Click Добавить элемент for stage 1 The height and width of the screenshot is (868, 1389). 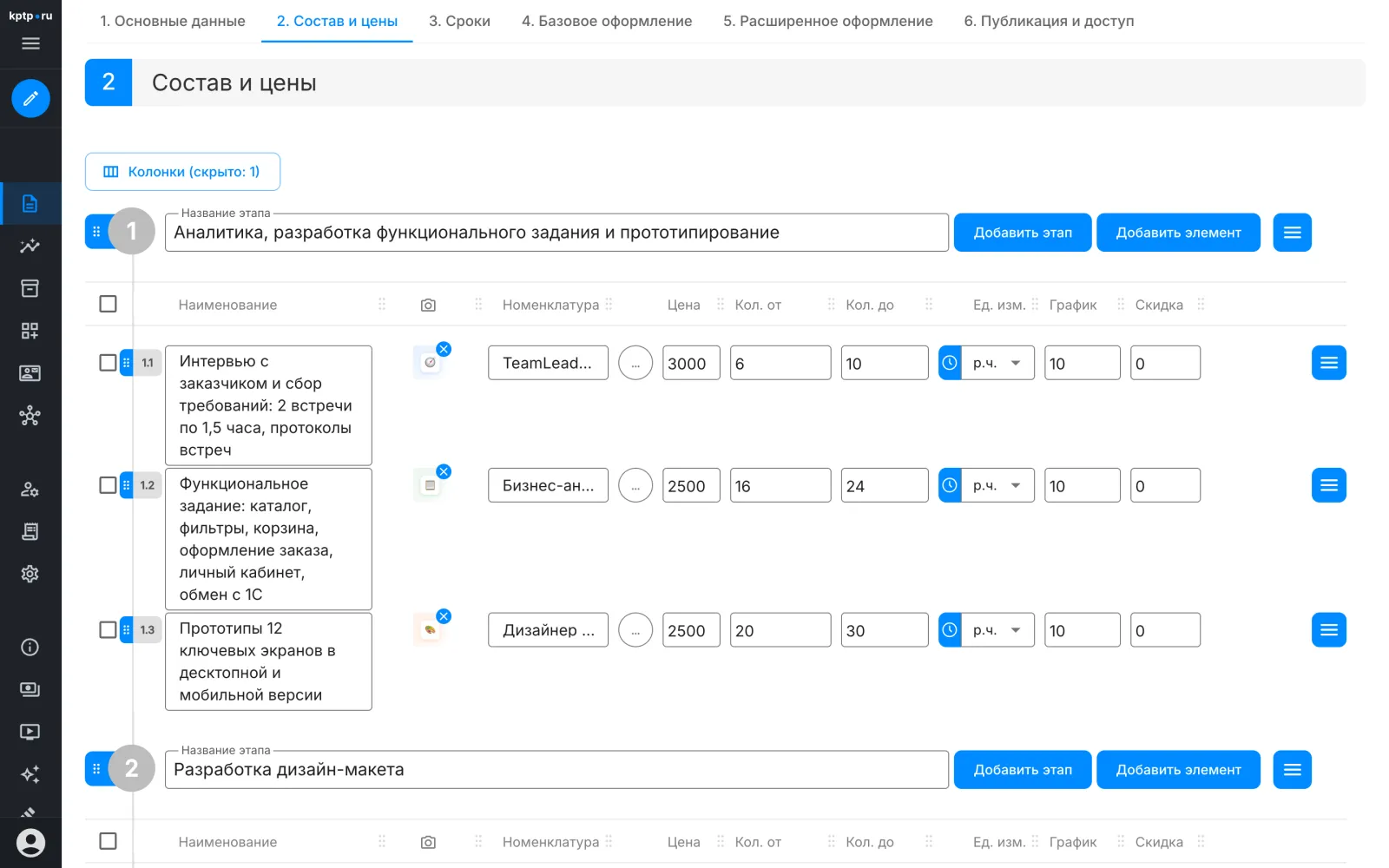coord(1178,233)
